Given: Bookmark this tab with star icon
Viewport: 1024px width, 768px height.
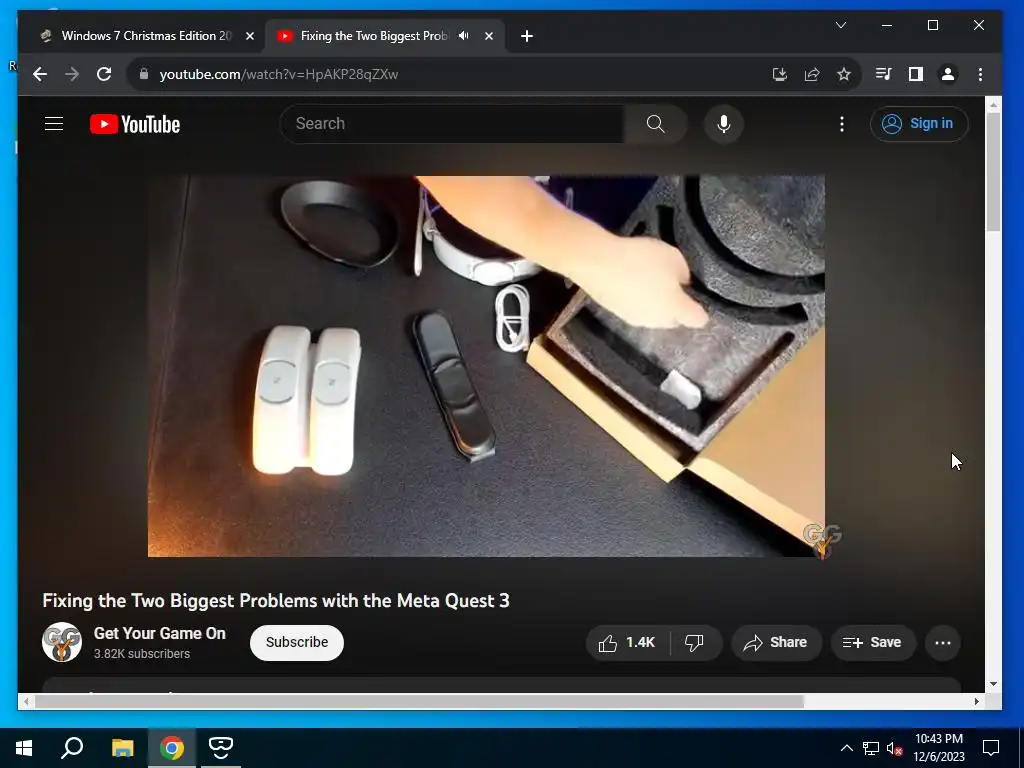Looking at the screenshot, I should (x=844, y=74).
